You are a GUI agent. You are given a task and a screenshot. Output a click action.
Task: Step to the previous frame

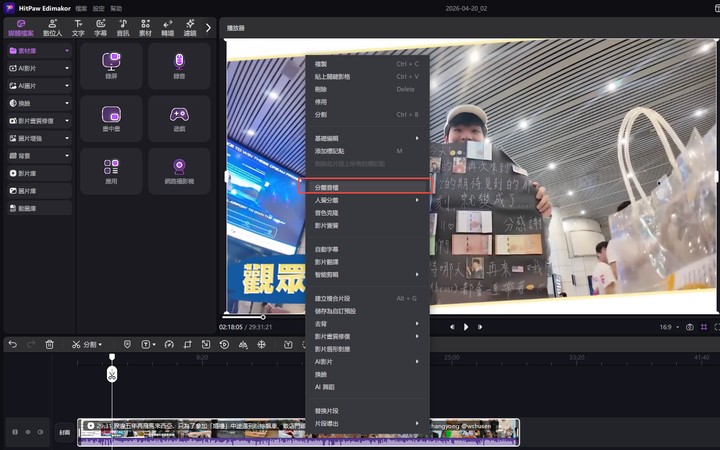(x=452, y=327)
